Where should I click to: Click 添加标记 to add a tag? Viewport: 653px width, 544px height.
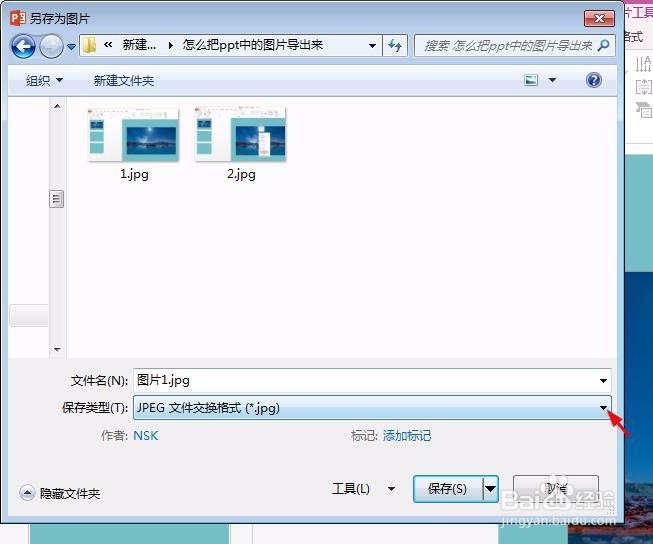click(x=406, y=436)
